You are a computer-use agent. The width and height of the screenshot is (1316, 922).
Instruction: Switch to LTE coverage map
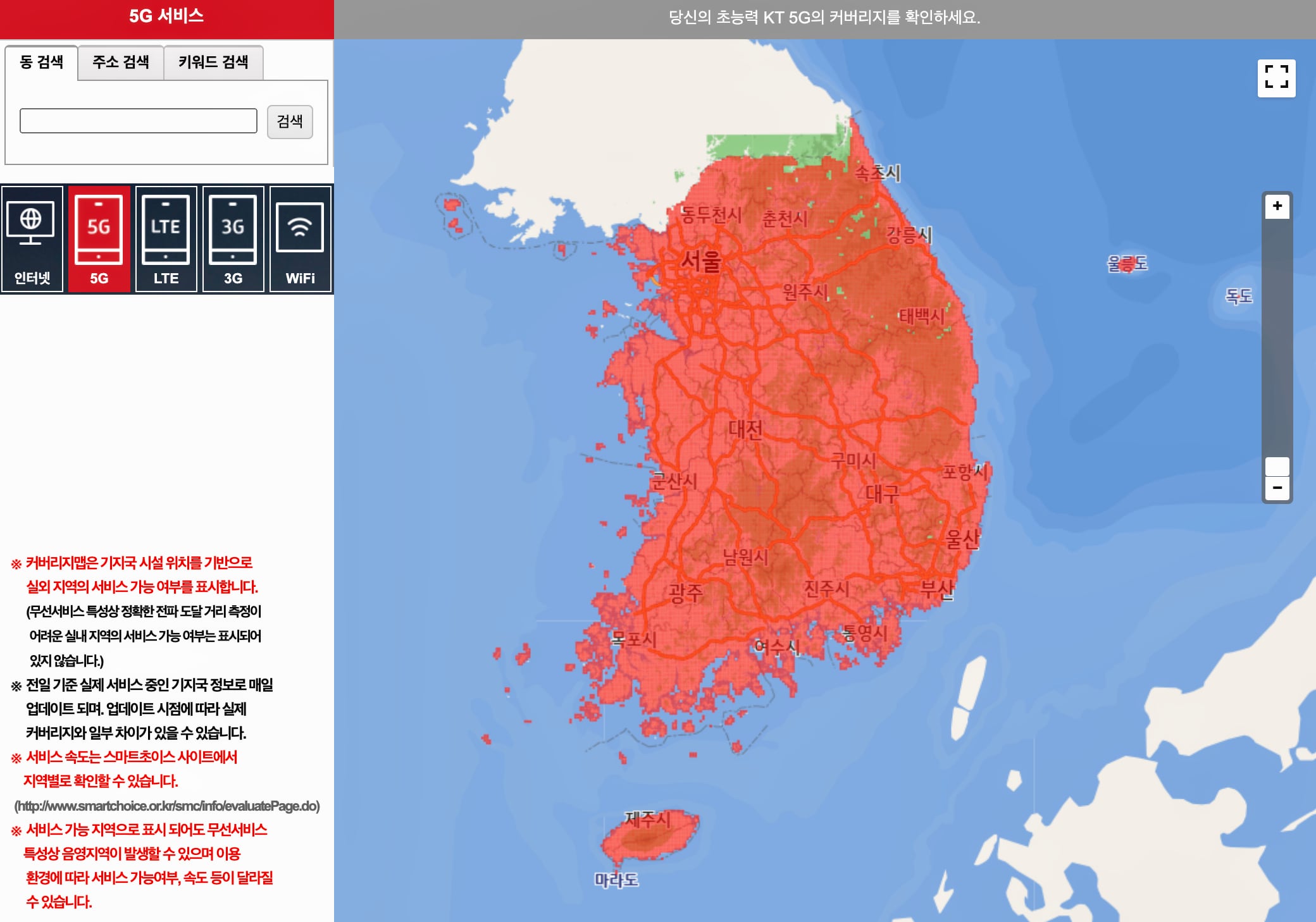point(166,239)
